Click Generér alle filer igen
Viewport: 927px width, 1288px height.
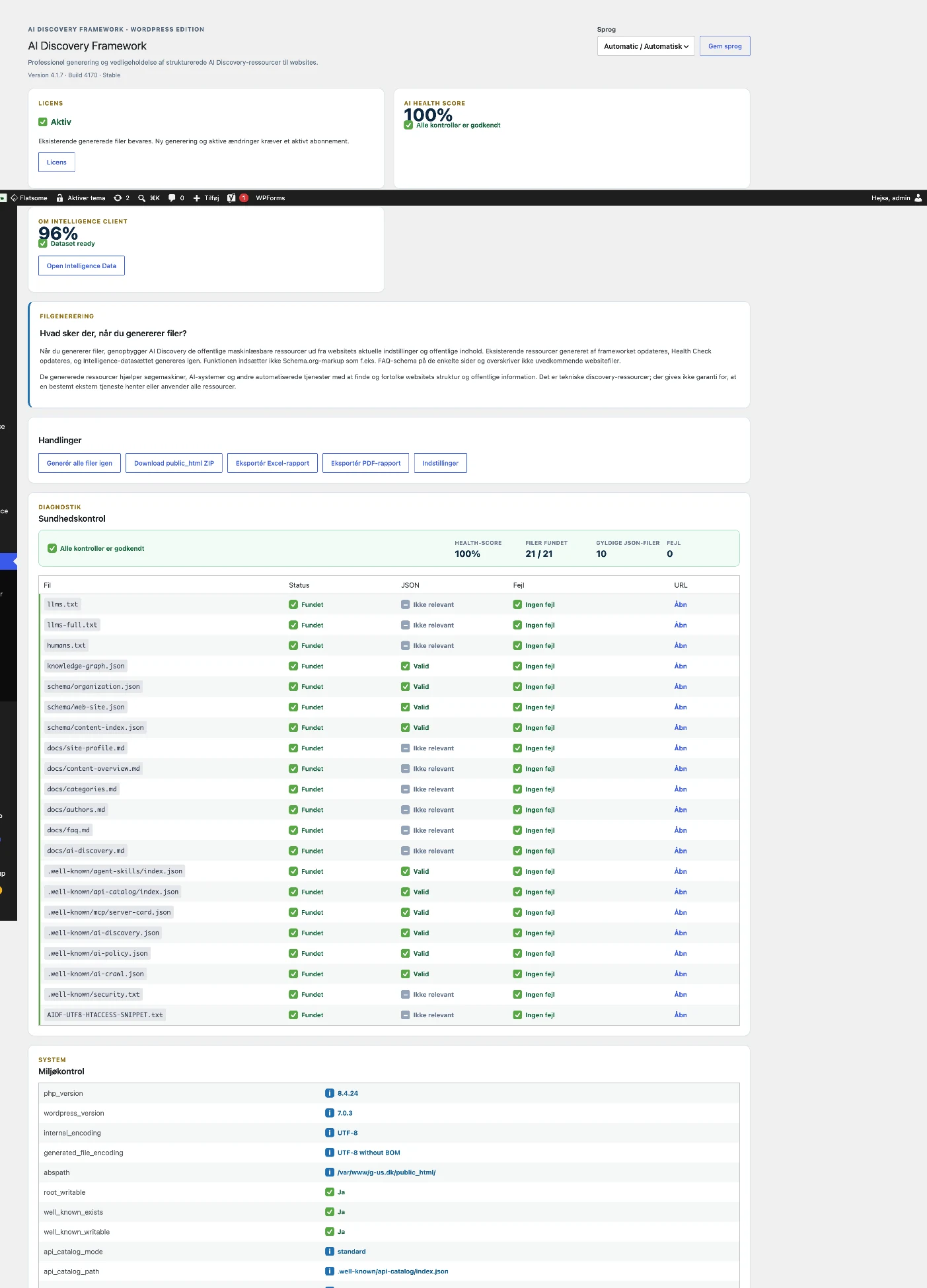click(x=79, y=463)
